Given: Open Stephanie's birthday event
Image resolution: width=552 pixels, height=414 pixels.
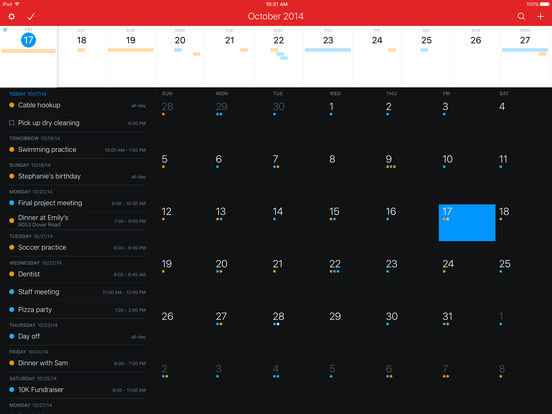Looking at the screenshot, I should (x=77, y=176).
